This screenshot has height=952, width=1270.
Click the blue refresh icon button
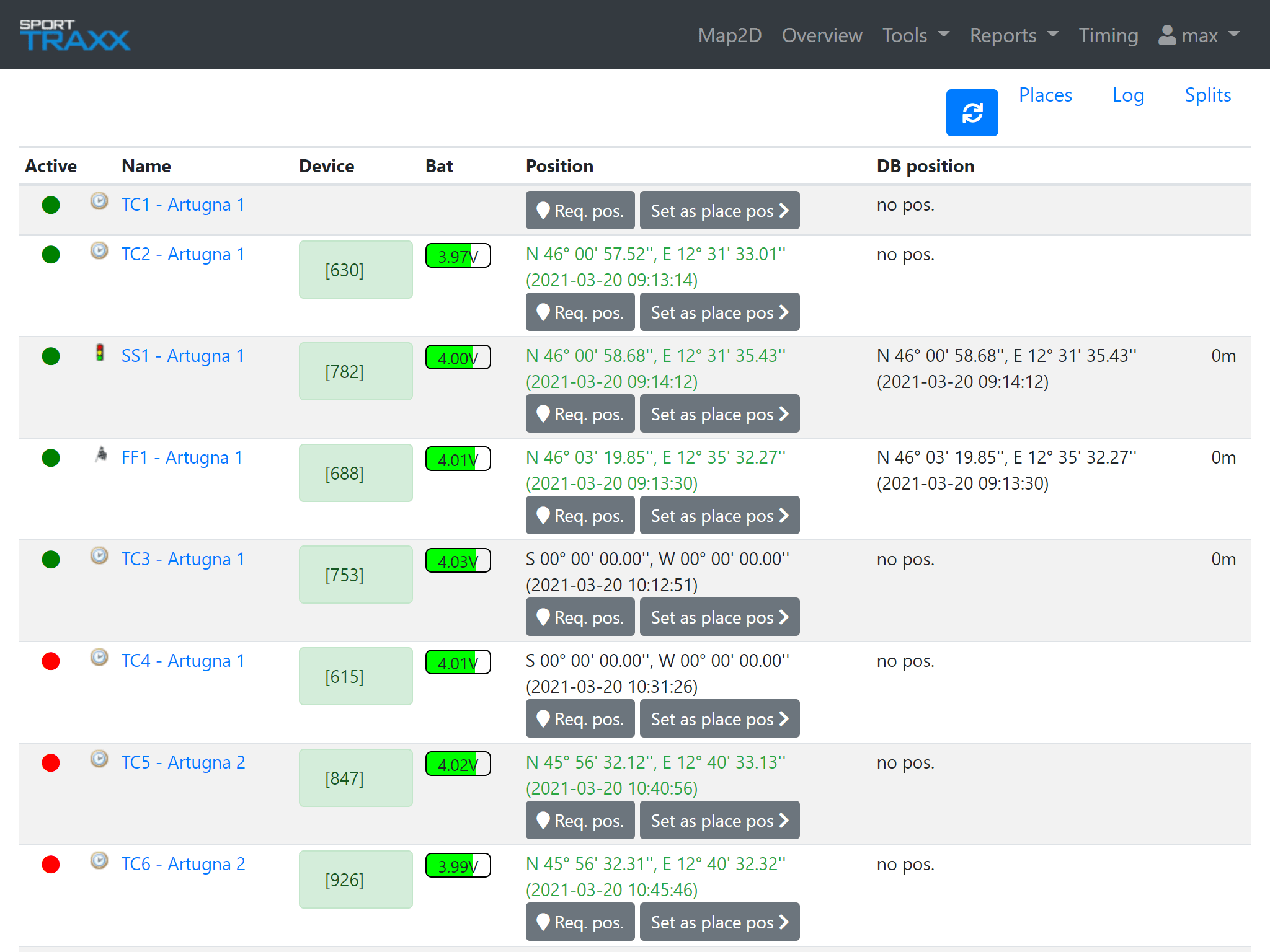[x=971, y=113]
